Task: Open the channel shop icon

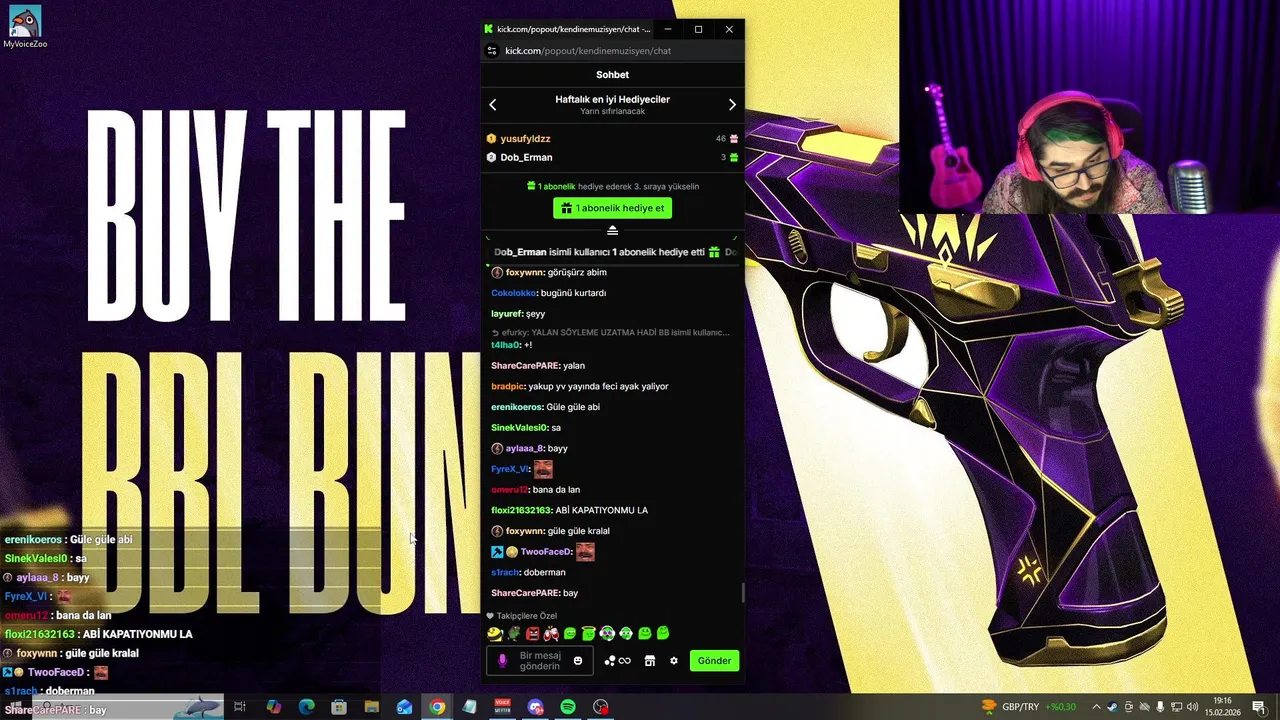Action: (x=649, y=661)
